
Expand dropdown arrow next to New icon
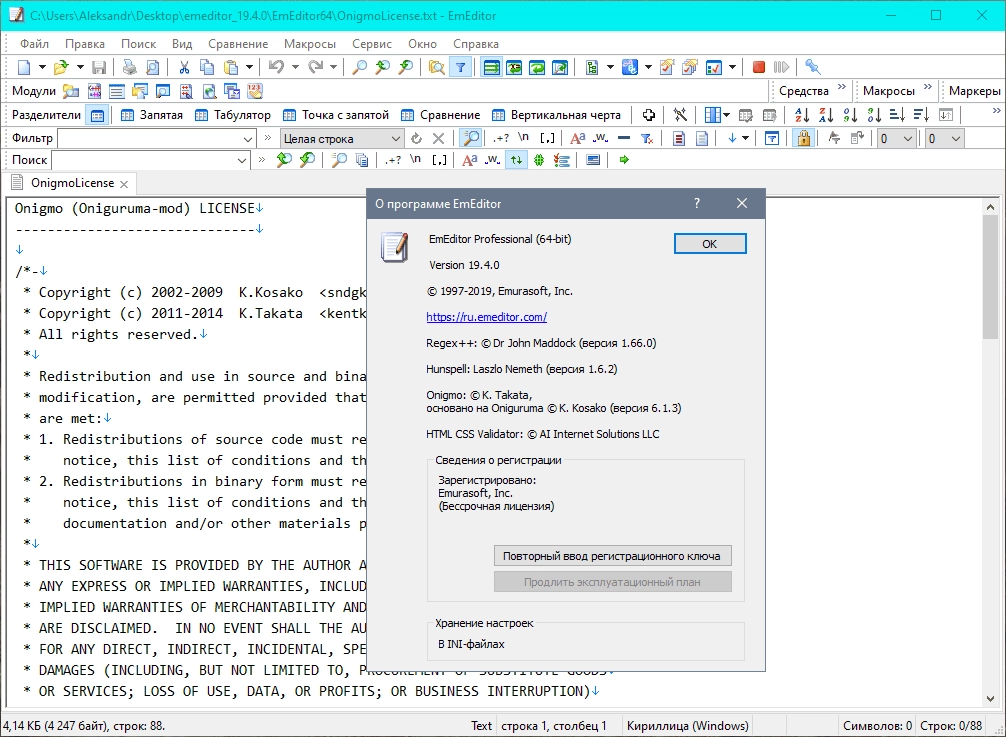[42, 67]
